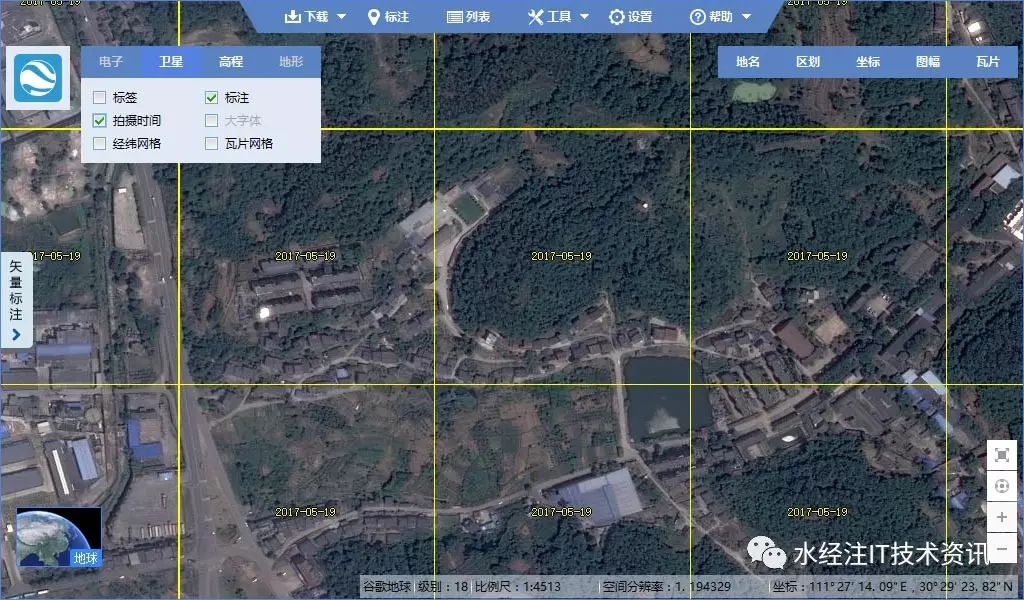Select the 标注 (Annotation) marker tool
The image size is (1024, 600).
pyautogui.click(x=388, y=16)
